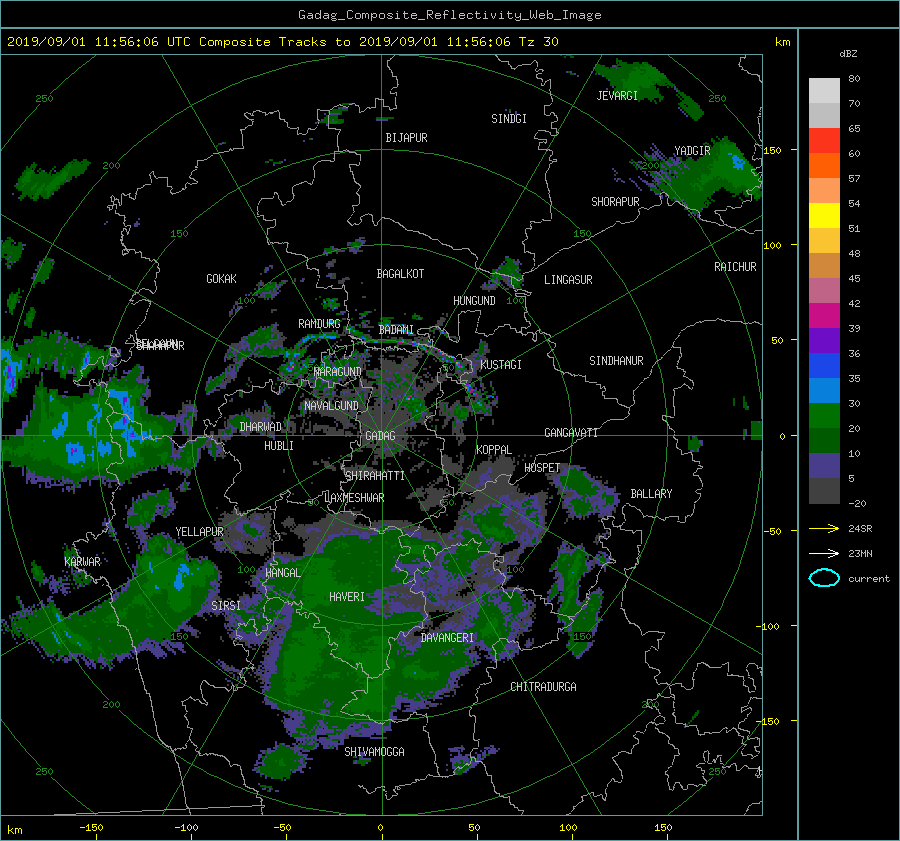Viewport: 900px width, 841px height.
Task: Pick the red 60 dBZ color swatch
Action: [x=824, y=140]
